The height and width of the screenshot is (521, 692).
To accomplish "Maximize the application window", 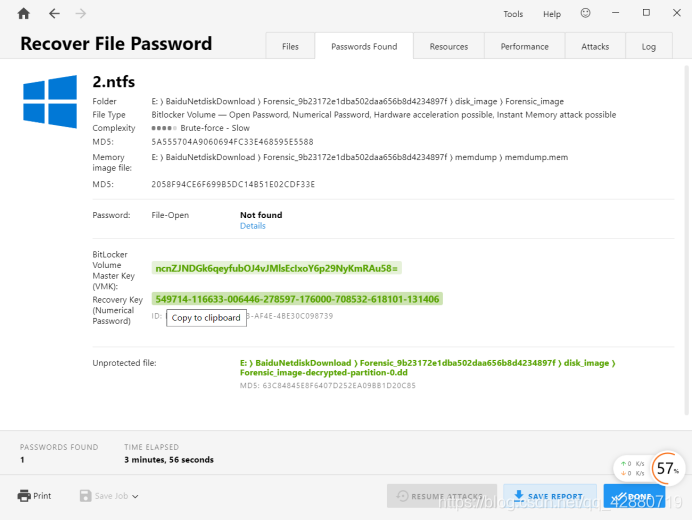I will [646, 13].
